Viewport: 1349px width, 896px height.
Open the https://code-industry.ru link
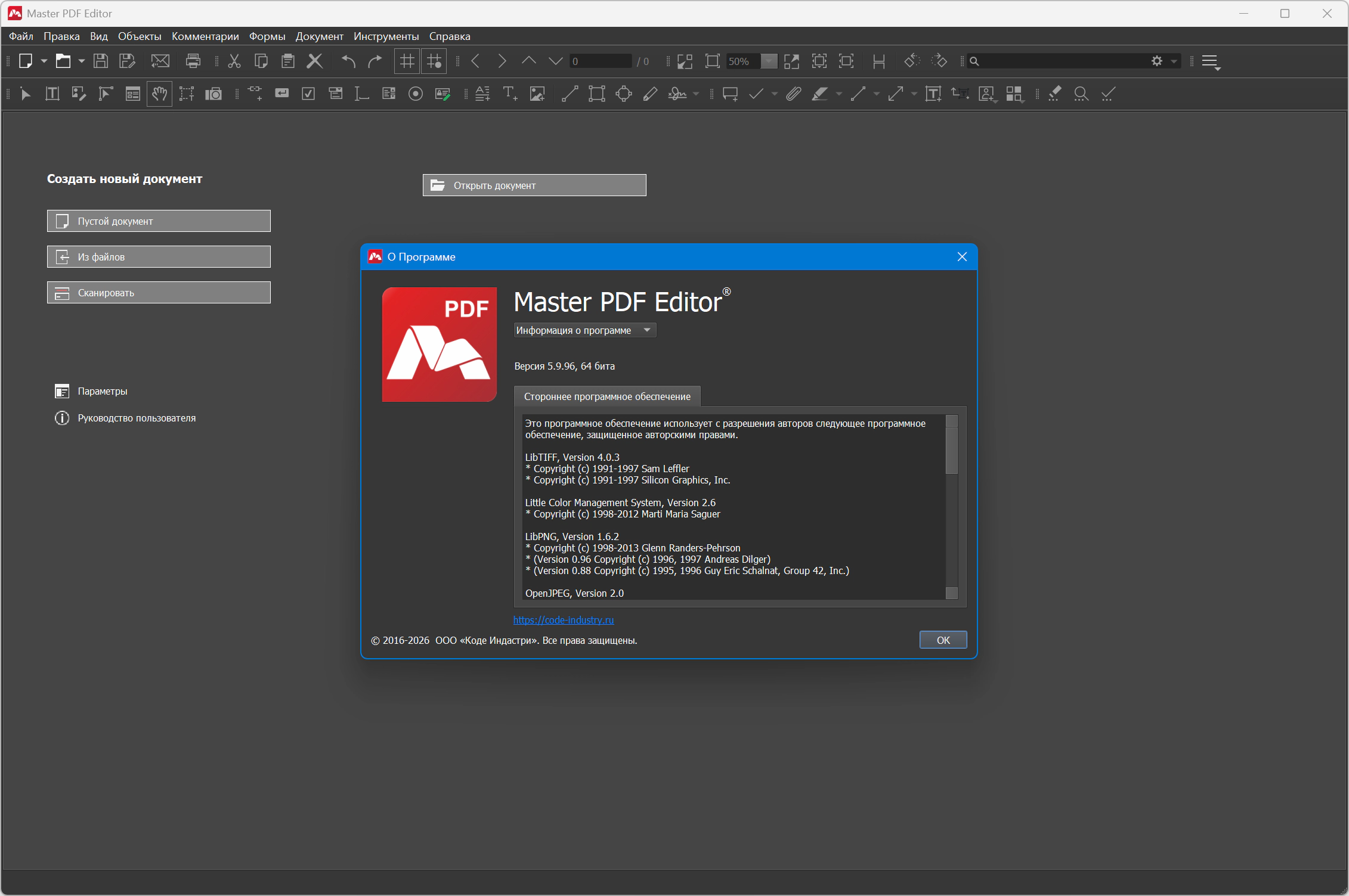[x=564, y=620]
